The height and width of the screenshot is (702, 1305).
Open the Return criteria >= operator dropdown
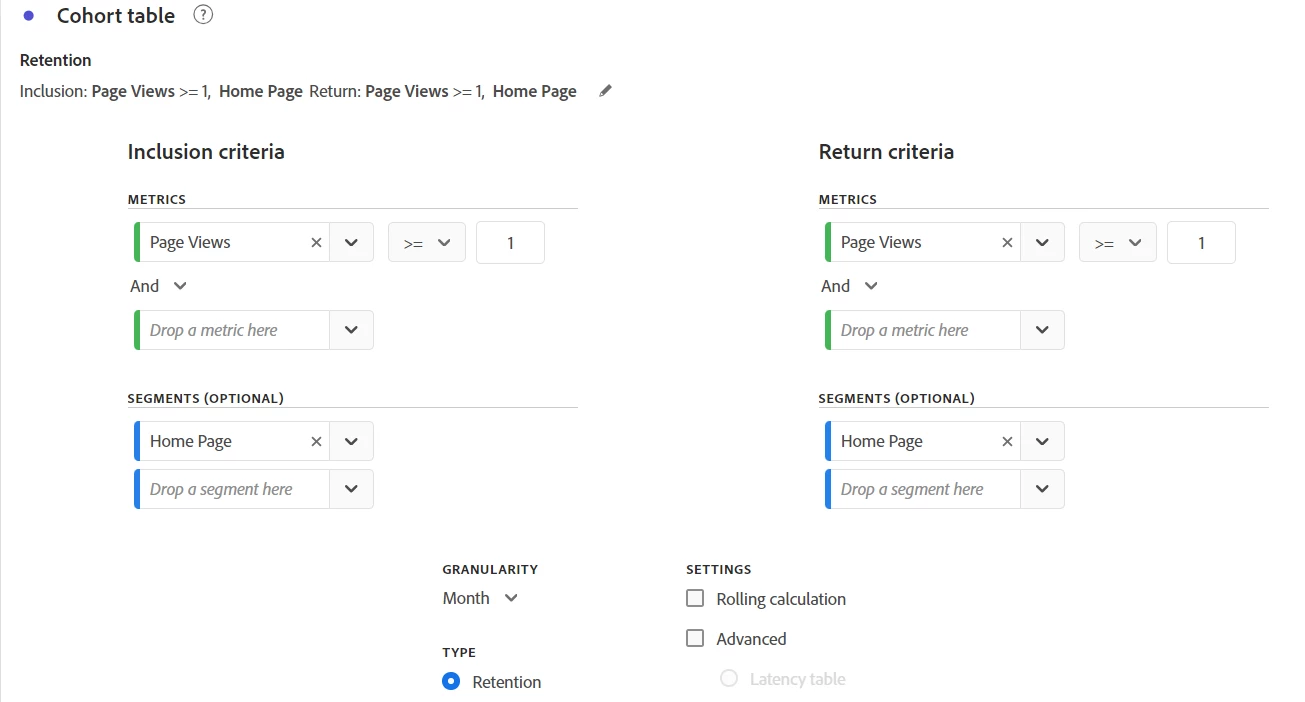click(x=1117, y=243)
